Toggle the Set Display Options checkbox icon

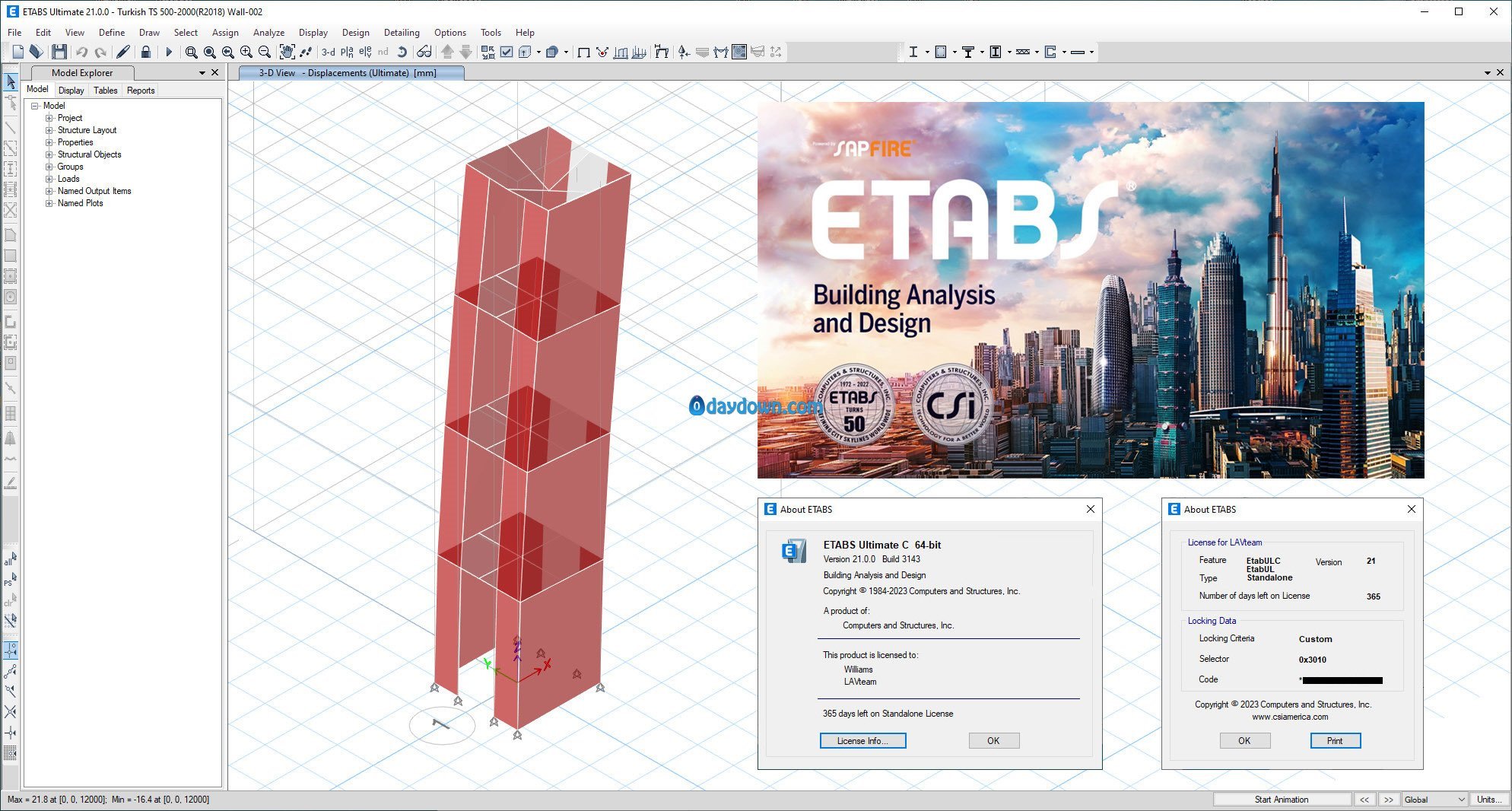coord(507,52)
